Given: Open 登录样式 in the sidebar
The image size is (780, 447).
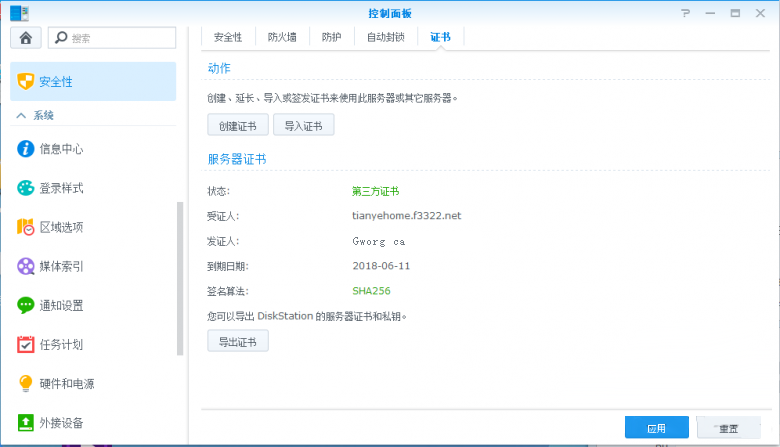Looking at the screenshot, I should click(61, 188).
